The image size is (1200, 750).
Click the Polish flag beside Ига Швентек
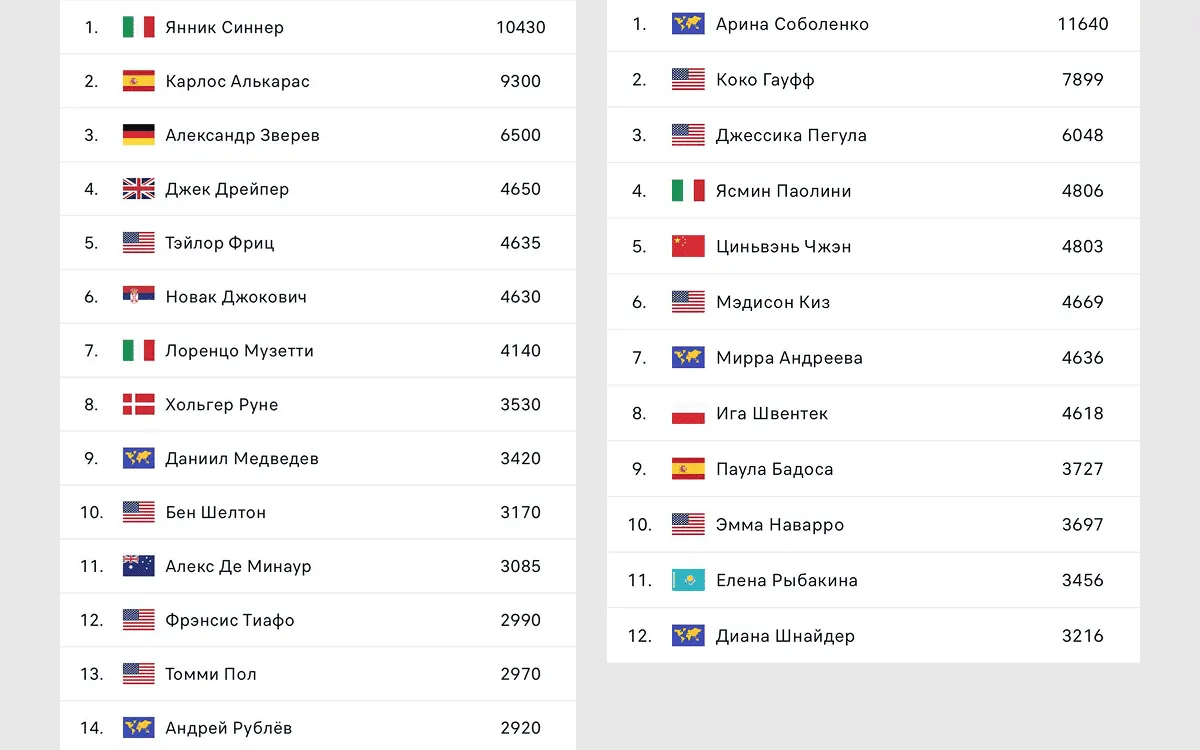(688, 413)
